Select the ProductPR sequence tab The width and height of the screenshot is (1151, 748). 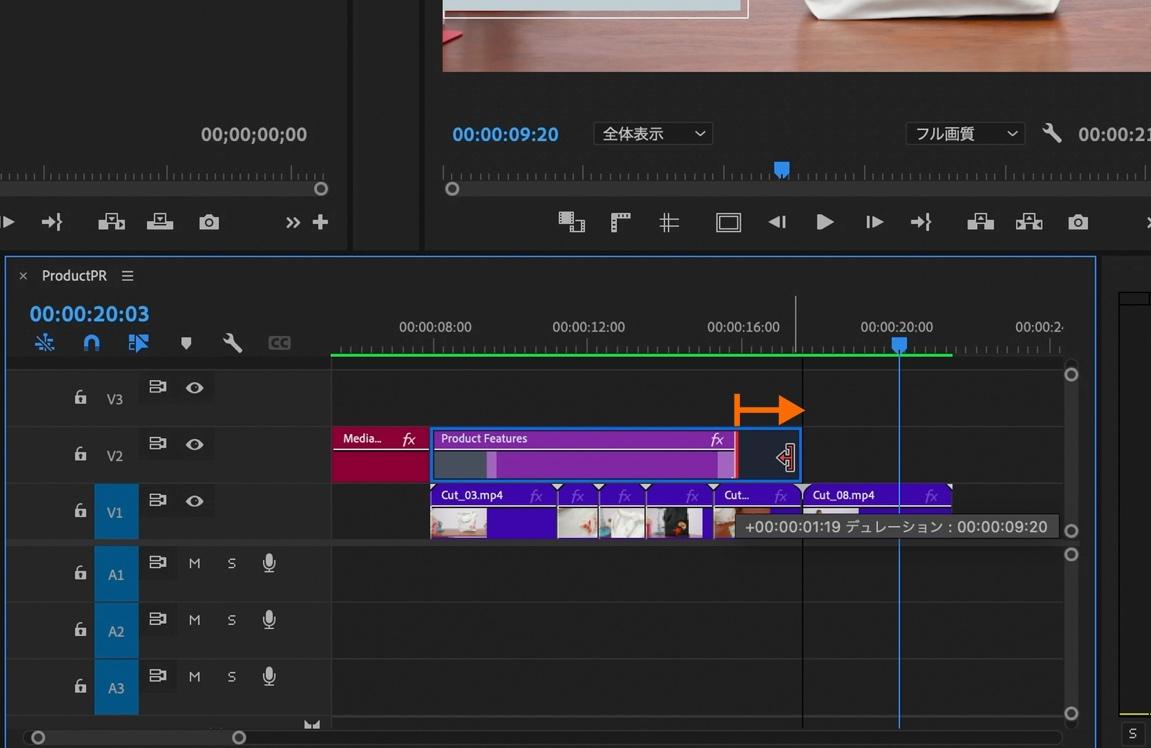pos(74,275)
